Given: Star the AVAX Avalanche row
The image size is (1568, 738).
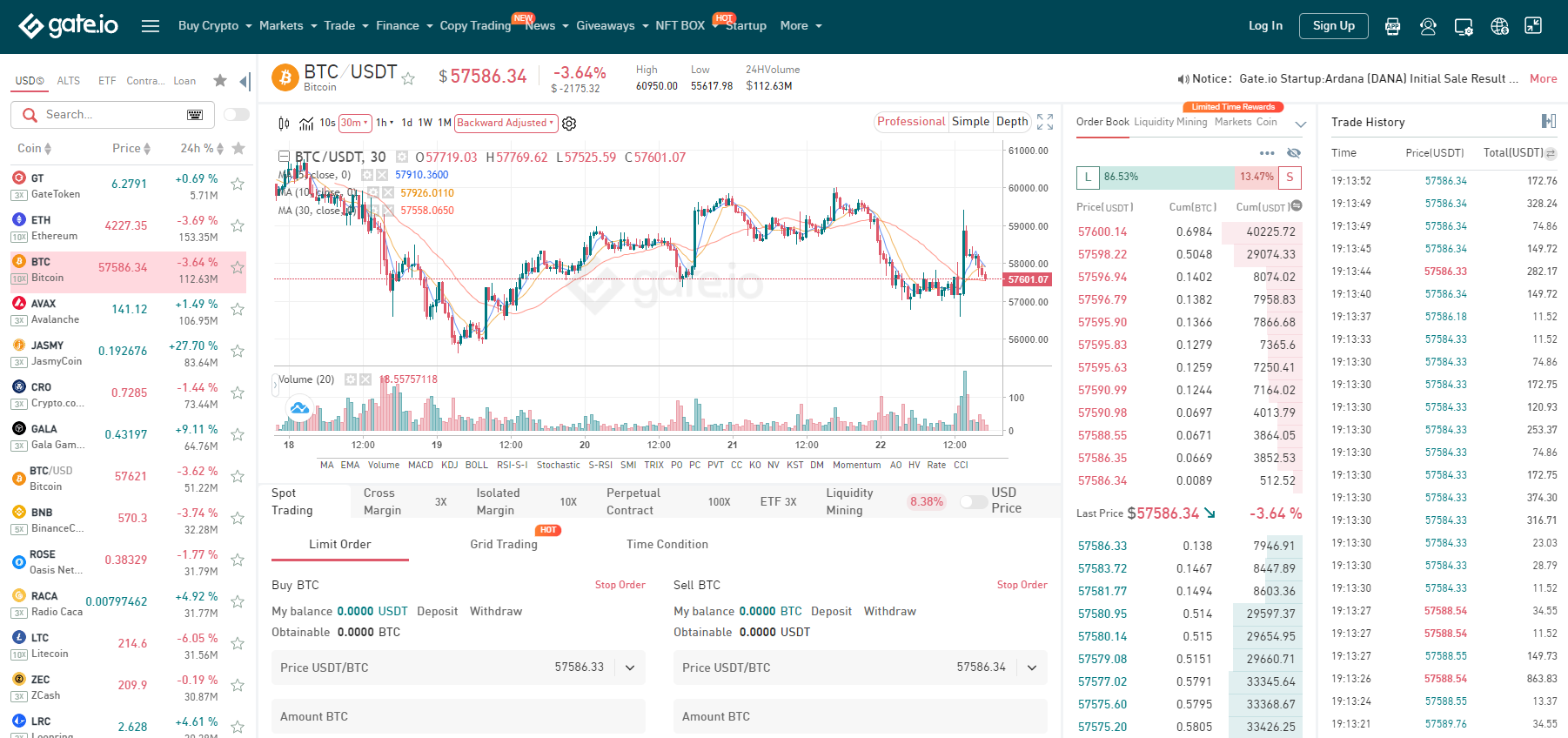Looking at the screenshot, I should [238, 309].
